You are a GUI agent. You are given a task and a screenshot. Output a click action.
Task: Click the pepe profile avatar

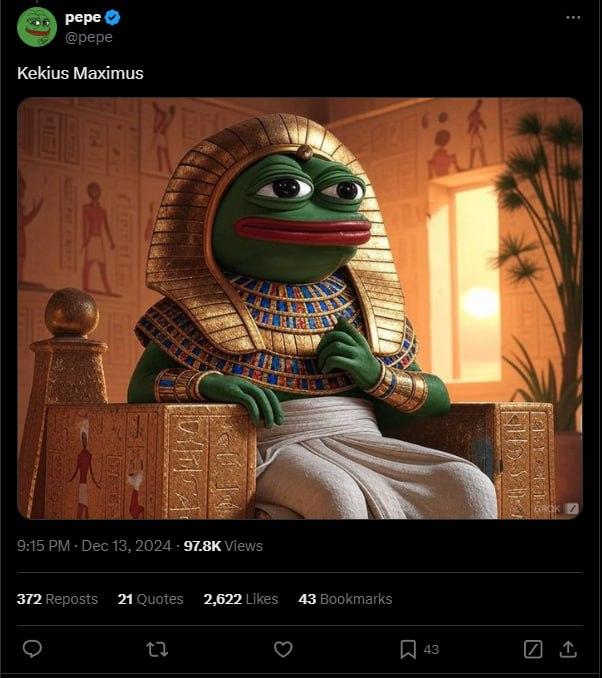tap(37, 27)
